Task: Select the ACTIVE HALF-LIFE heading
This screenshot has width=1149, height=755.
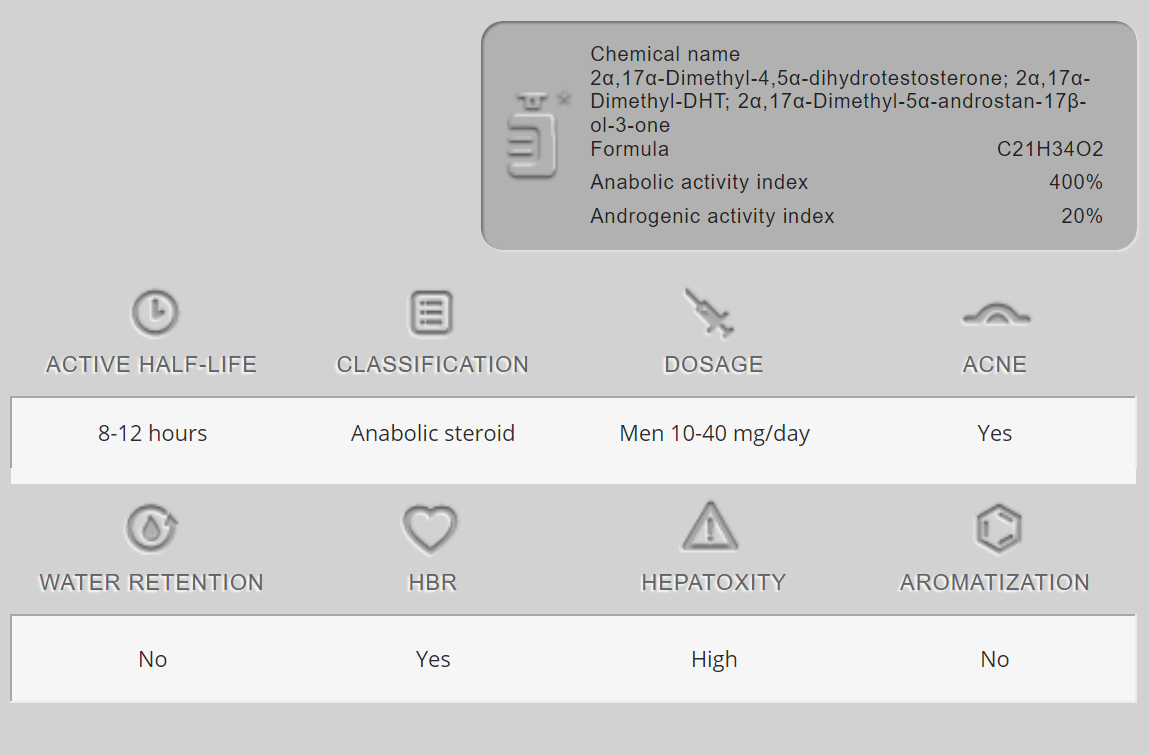Action: (152, 365)
